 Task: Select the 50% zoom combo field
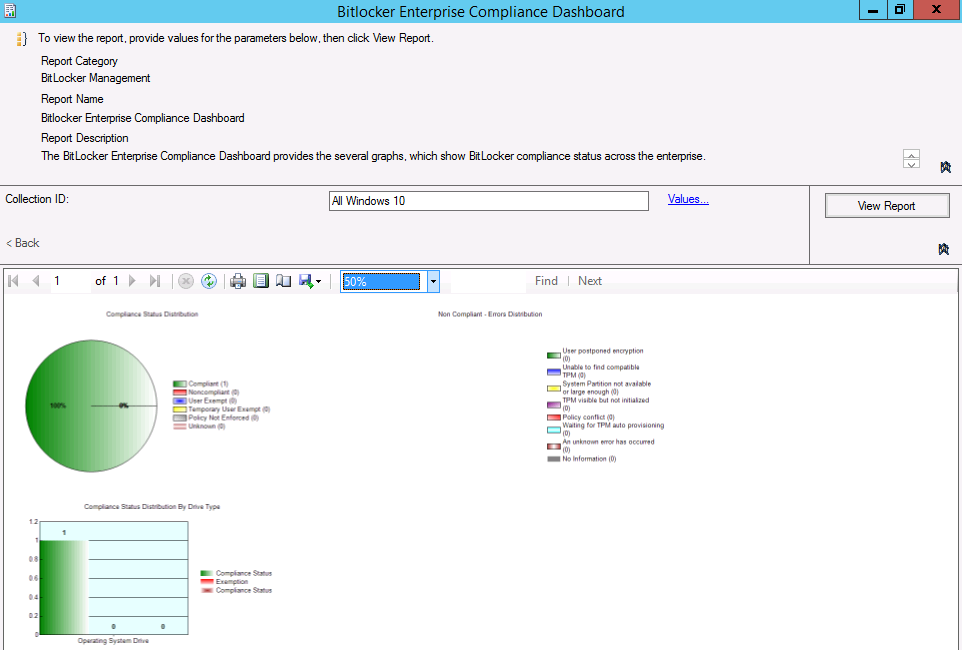click(x=381, y=282)
